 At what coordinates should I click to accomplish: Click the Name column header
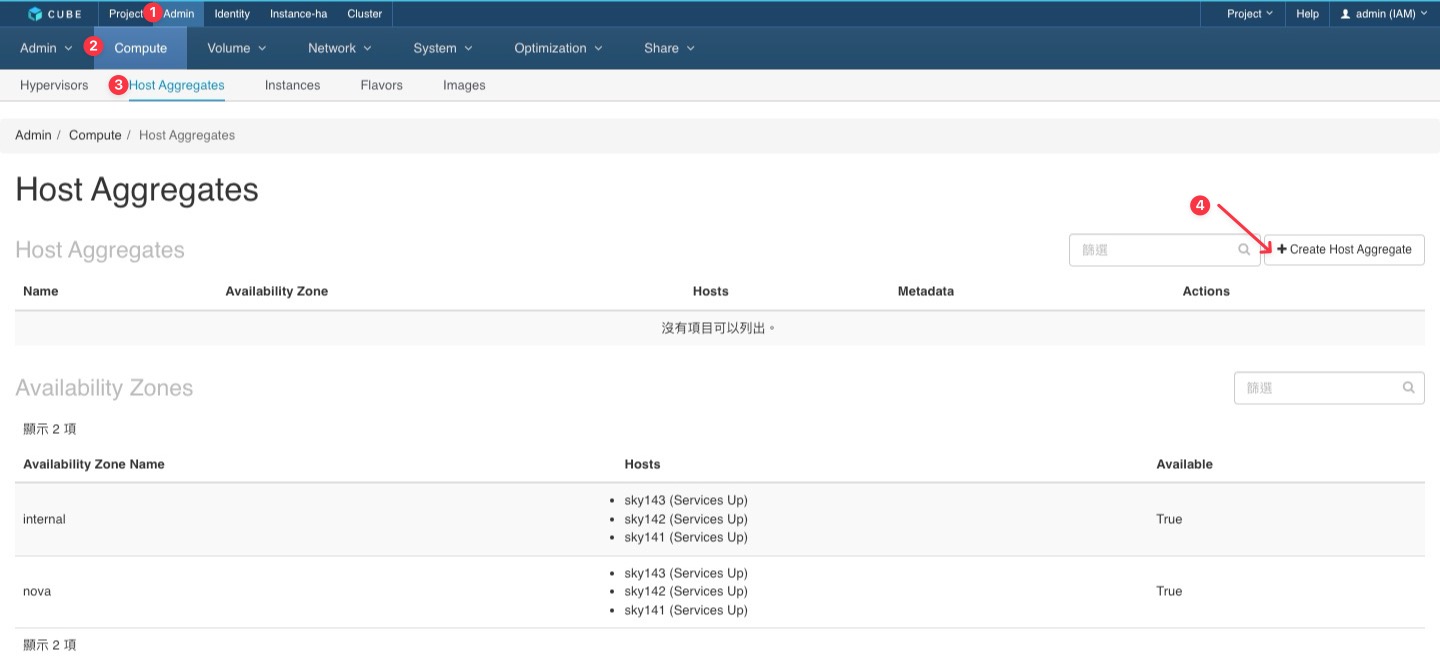[41, 291]
